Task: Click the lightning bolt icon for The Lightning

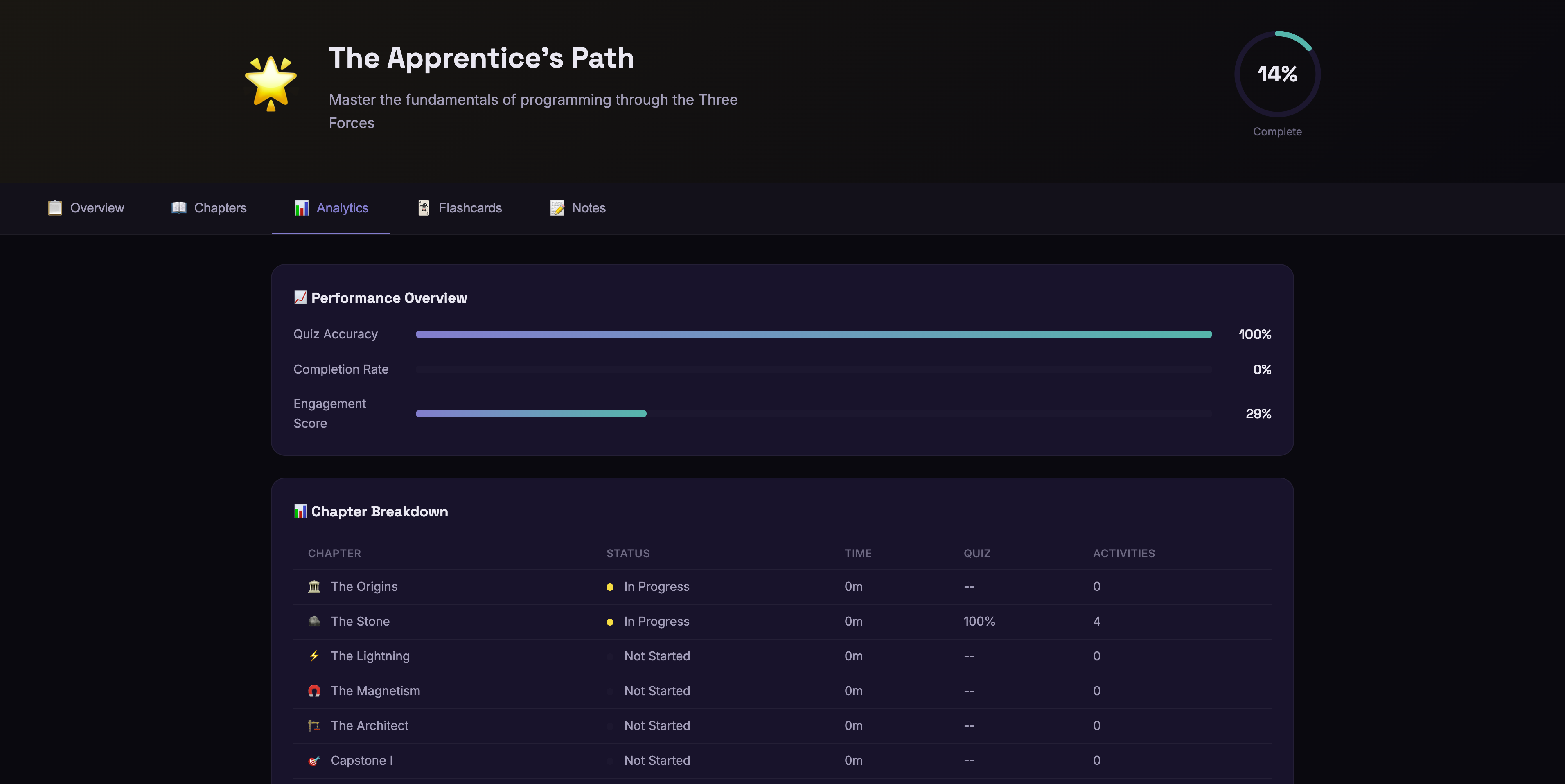Action: coord(314,656)
